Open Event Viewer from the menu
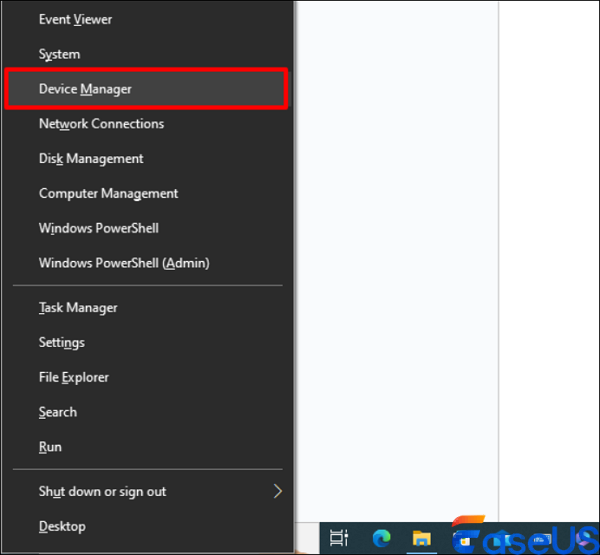This screenshot has width=600, height=555. 75,19
